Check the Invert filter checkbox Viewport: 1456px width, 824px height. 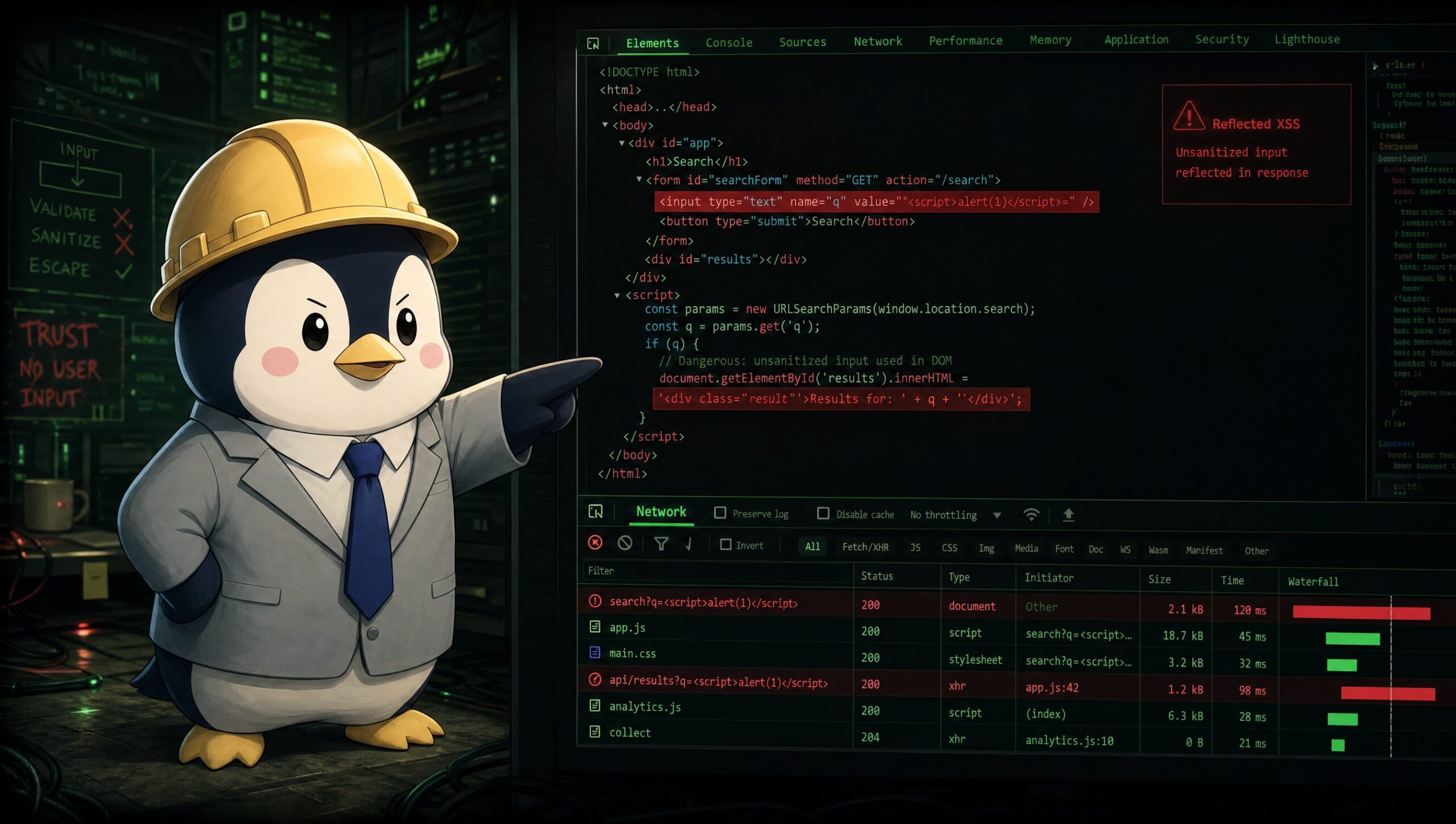tap(726, 545)
